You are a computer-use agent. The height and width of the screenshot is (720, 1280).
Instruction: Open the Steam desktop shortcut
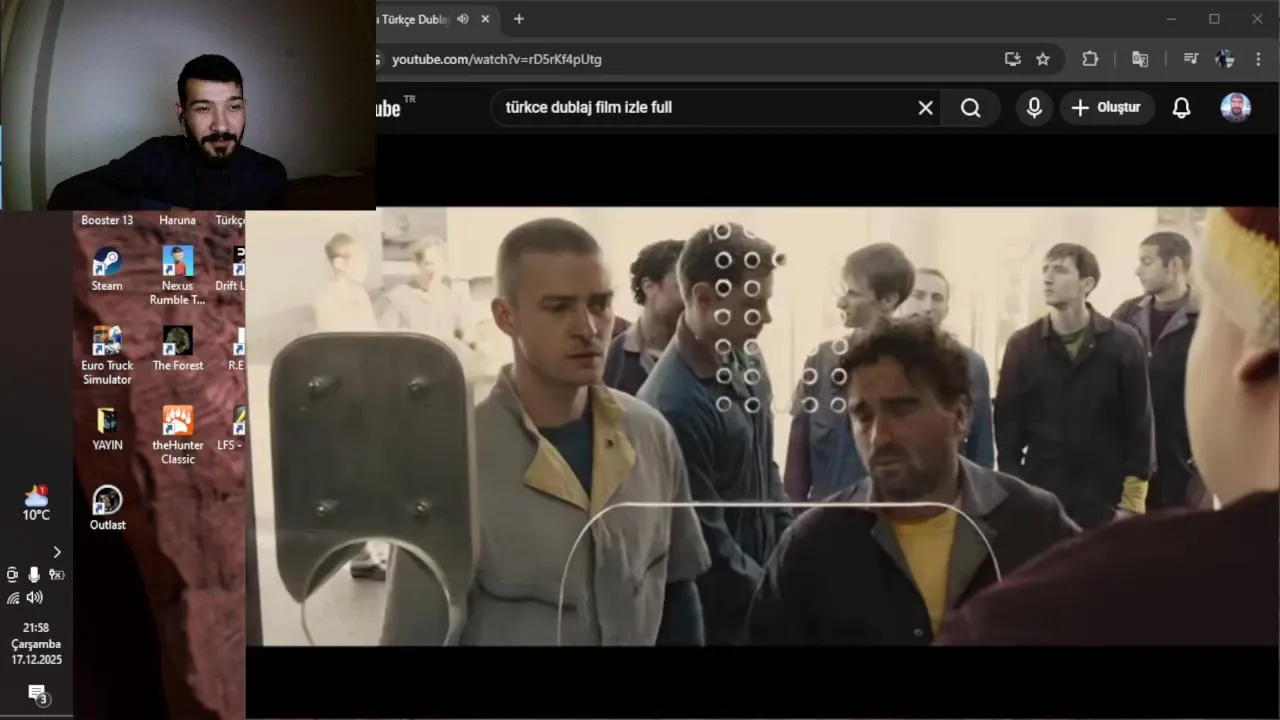107,269
